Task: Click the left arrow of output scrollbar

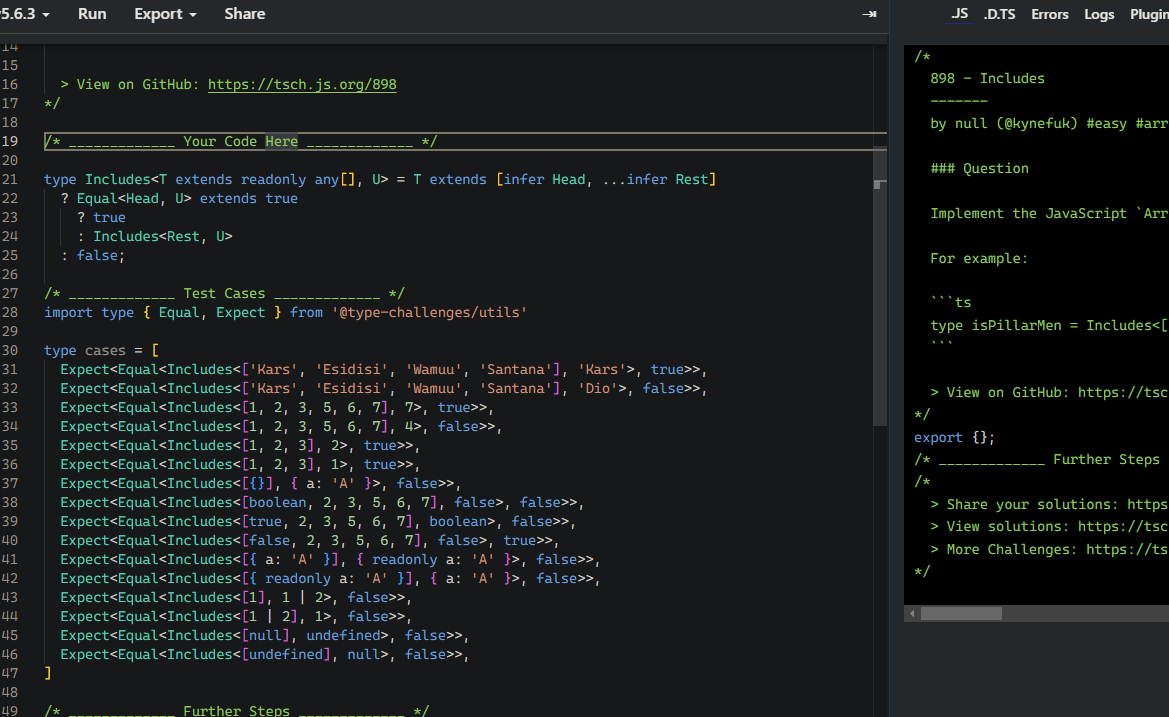Action: [911, 613]
